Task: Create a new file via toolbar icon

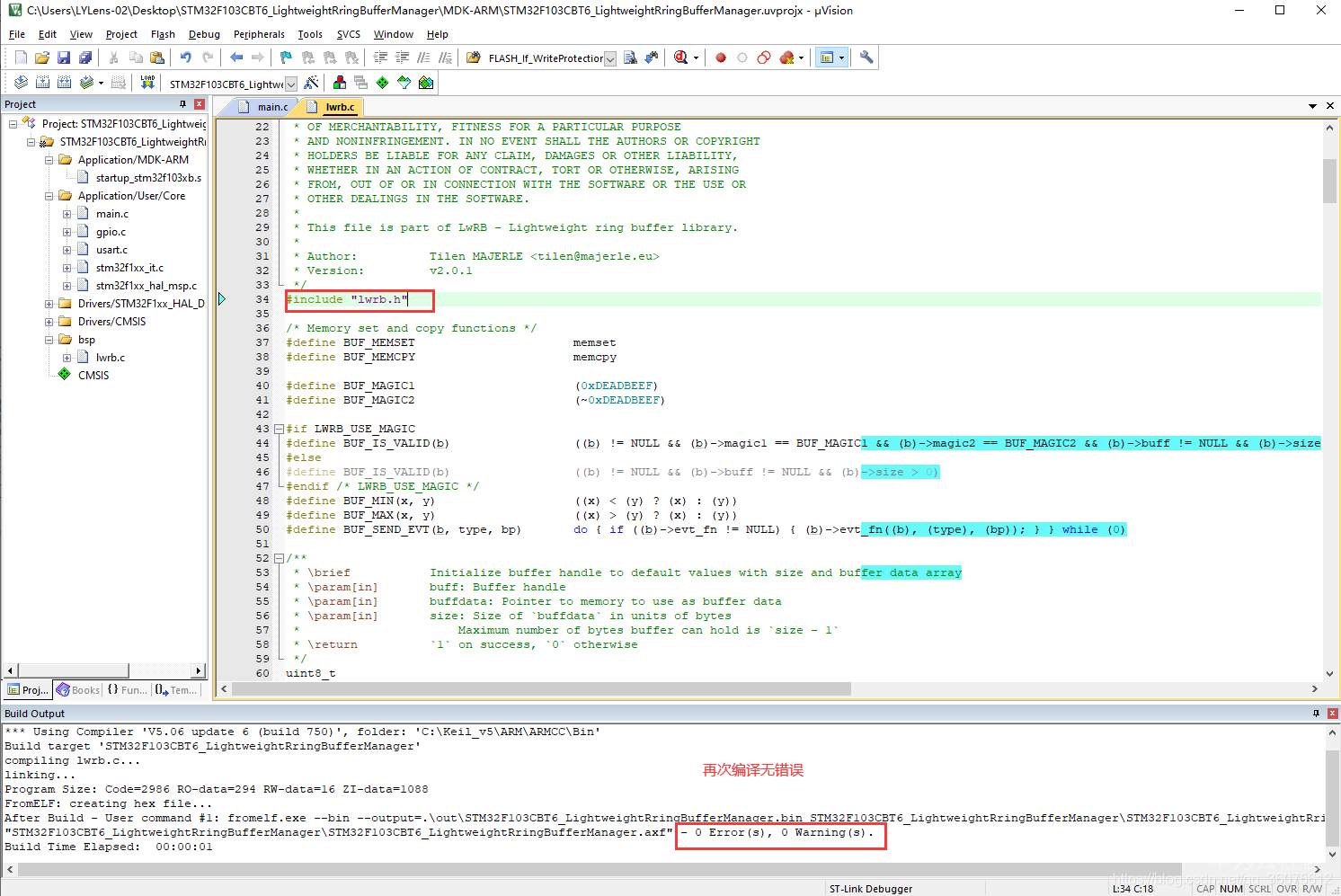Action: [x=21, y=58]
